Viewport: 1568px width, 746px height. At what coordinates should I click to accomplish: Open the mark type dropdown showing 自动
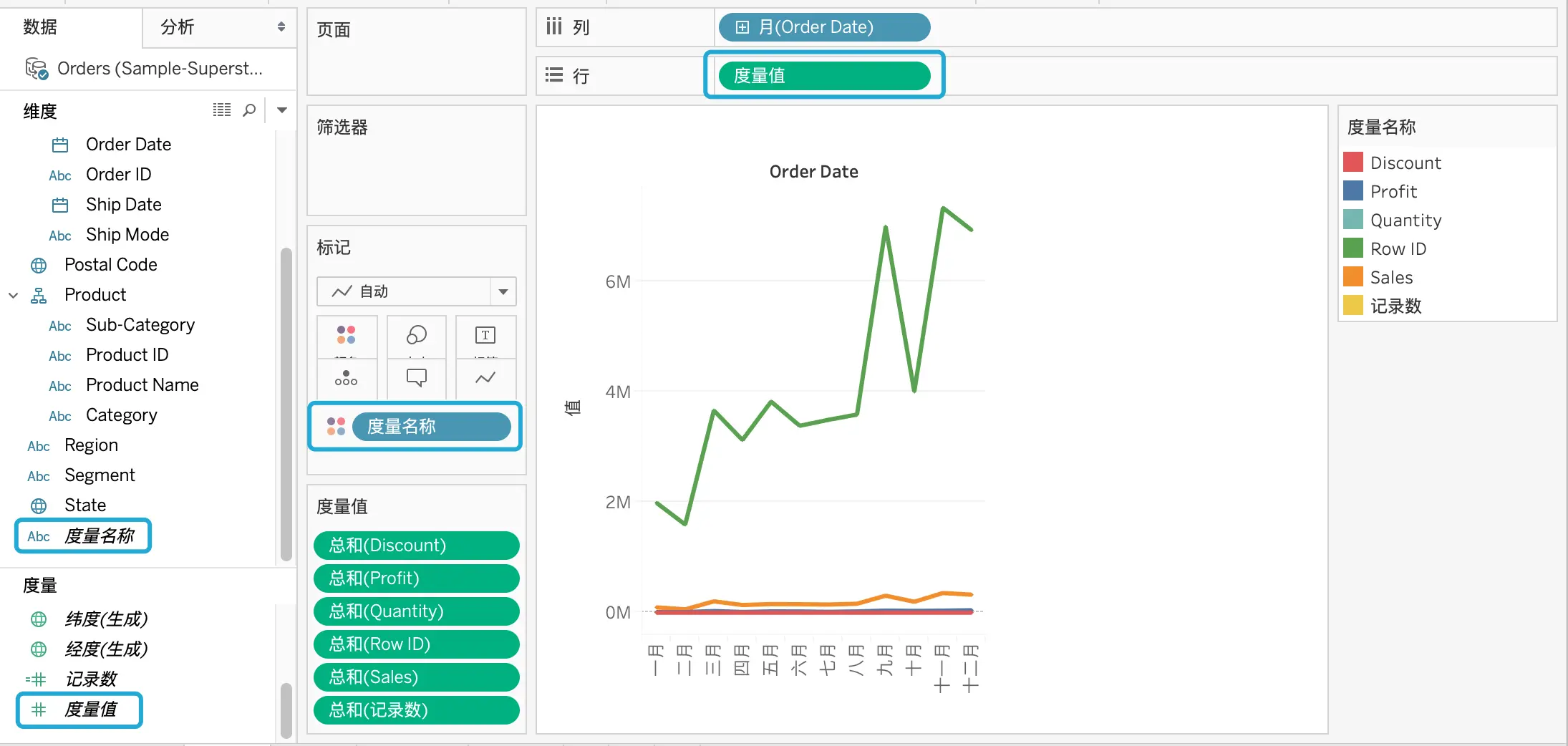pos(416,291)
